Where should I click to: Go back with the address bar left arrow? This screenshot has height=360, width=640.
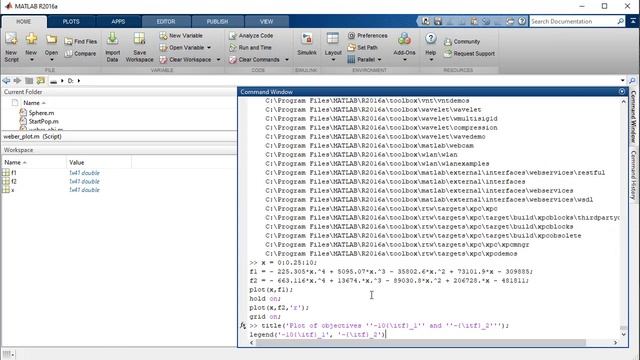pos(6,81)
